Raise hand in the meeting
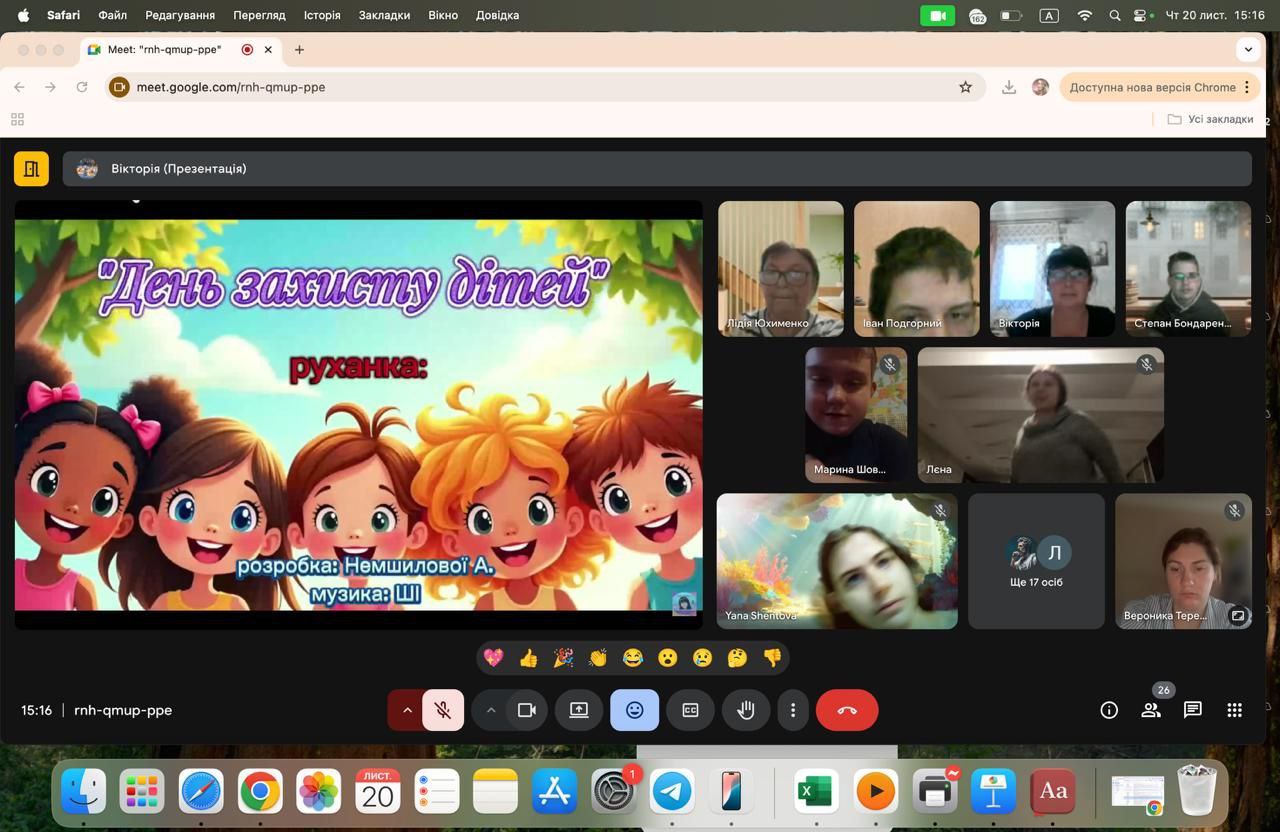 pyautogui.click(x=745, y=710)
